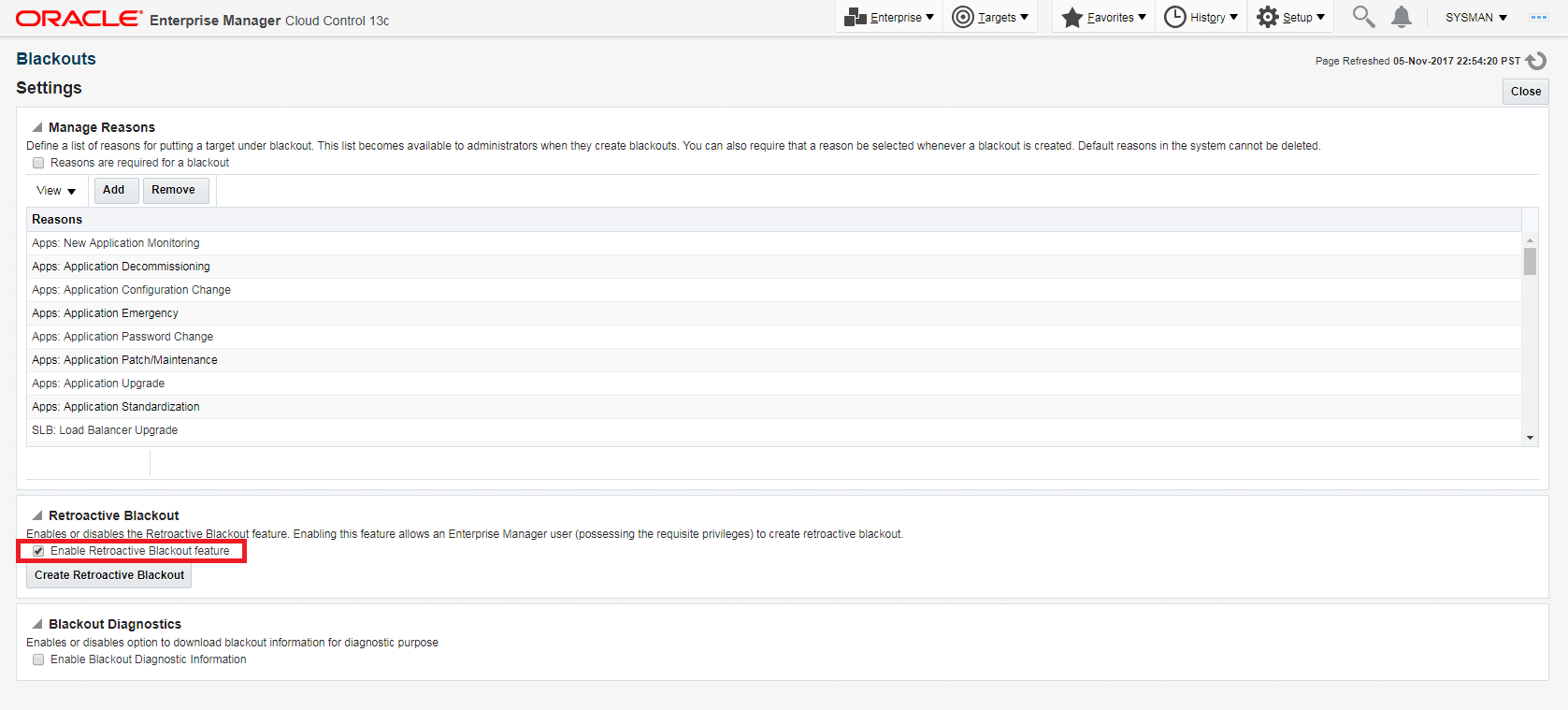Click the reasons list scrollbar thumb
This screenshot has height=710, width=1568.
click(x=1530, y=261)
